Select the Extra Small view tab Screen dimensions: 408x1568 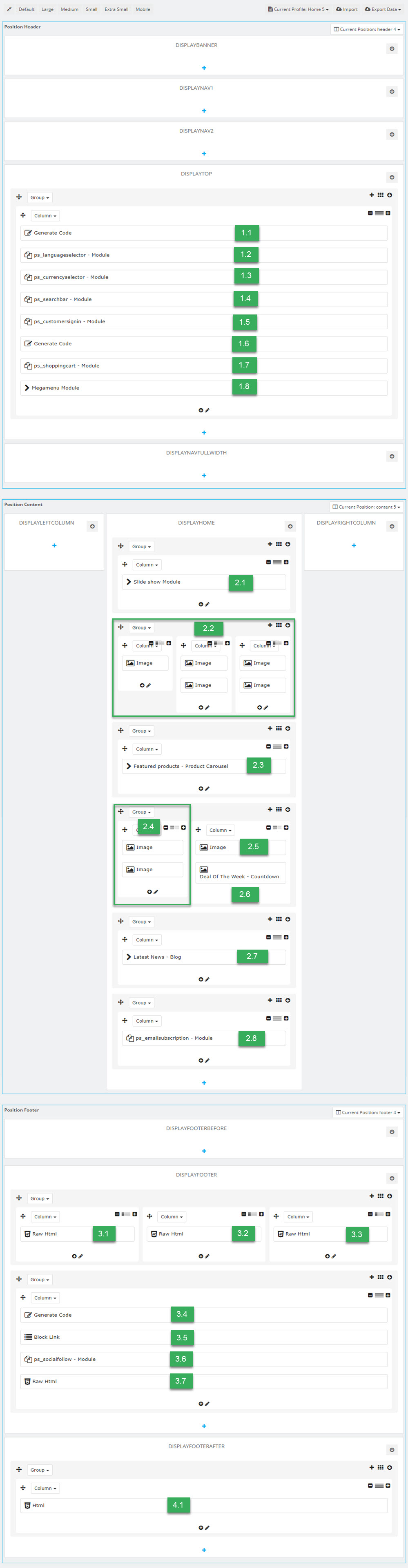point(116,9)
